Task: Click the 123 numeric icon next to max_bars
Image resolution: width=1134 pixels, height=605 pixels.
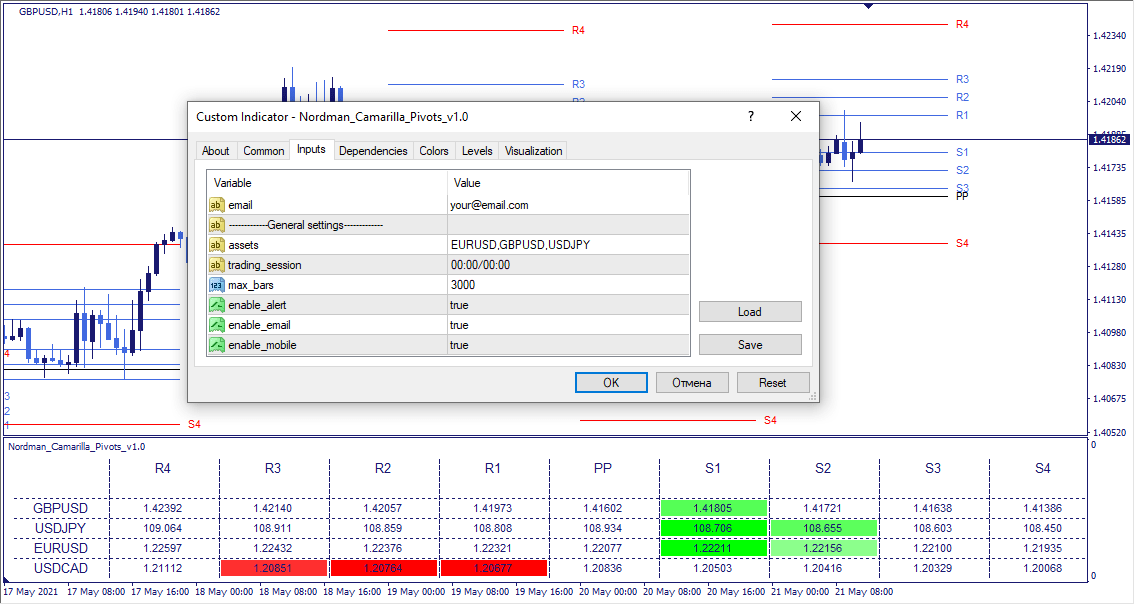Action: pos(216,284)
